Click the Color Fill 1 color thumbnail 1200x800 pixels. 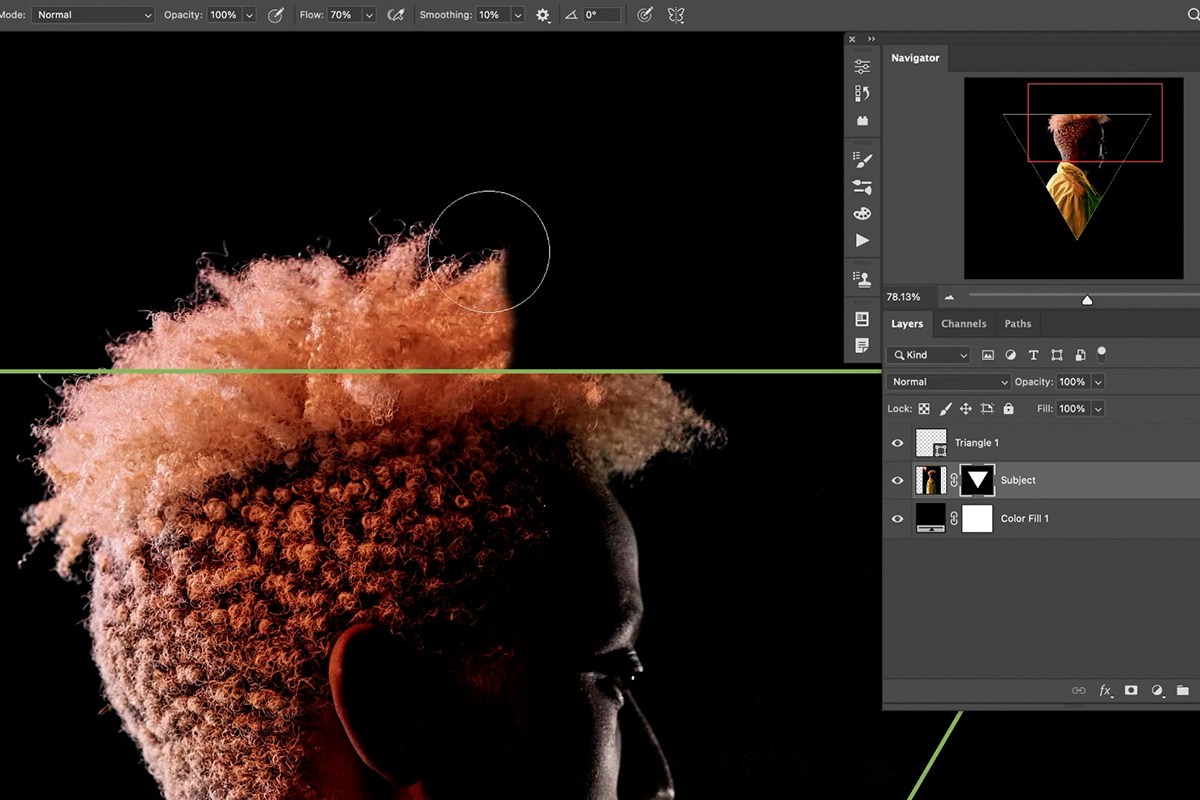(932, 519)
